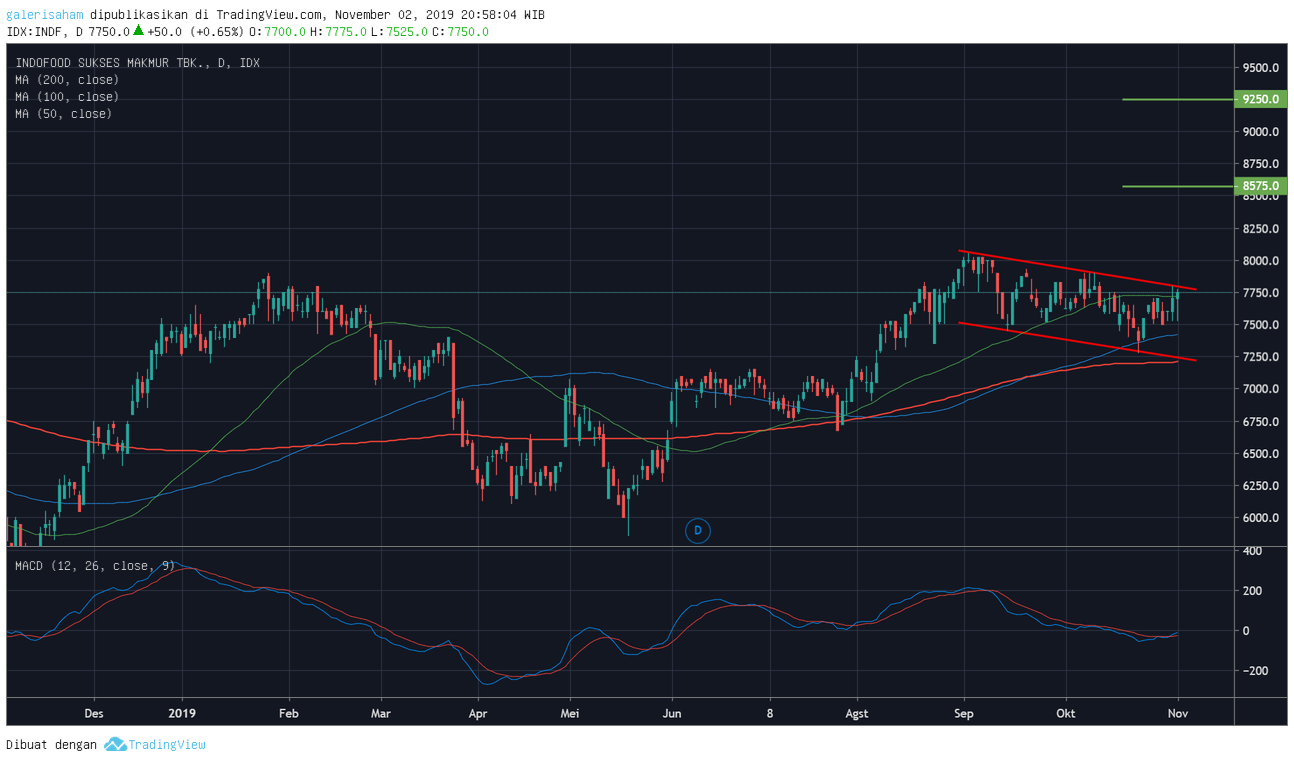
Task: Select the green 8575.0 price target label
Action: coord(1260,186)
